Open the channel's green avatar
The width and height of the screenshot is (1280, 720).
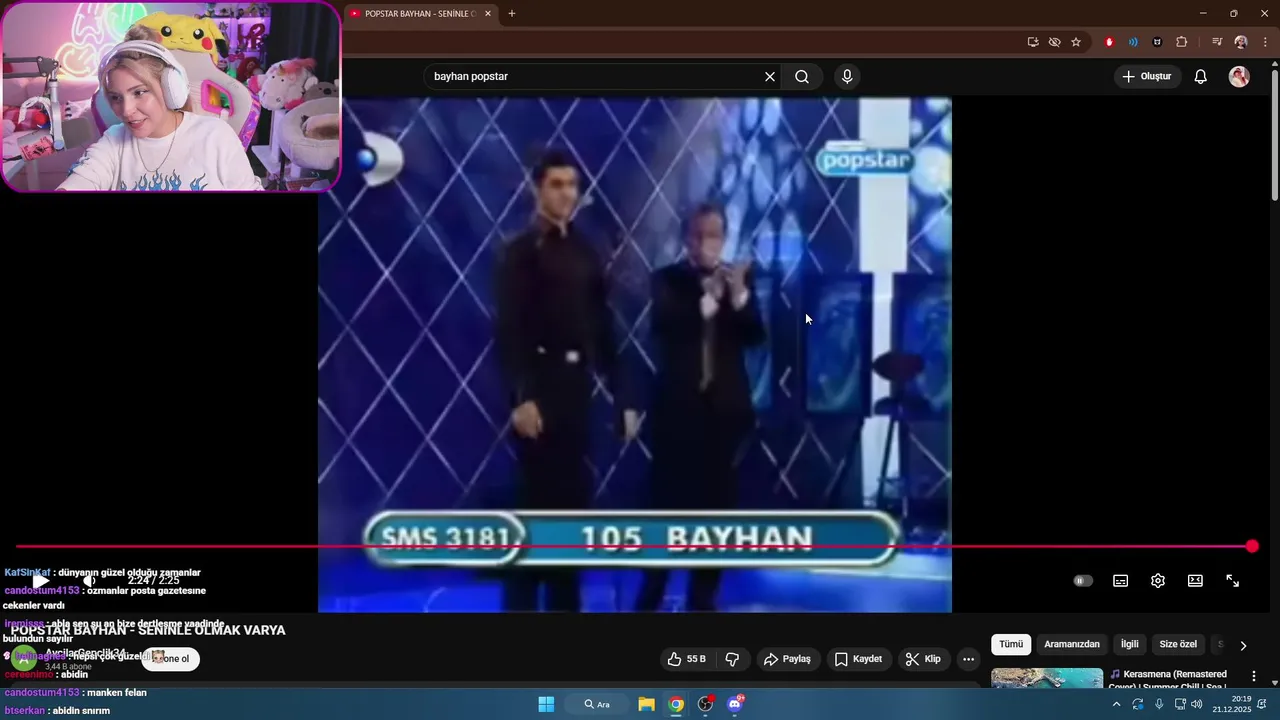(24, 659)
